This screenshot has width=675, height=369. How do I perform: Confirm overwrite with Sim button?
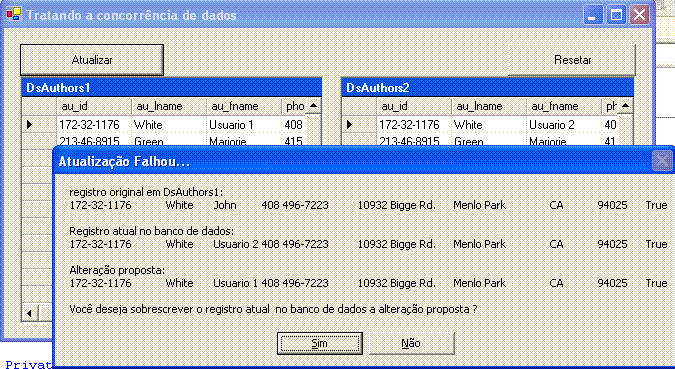click(x=319, y=343)
